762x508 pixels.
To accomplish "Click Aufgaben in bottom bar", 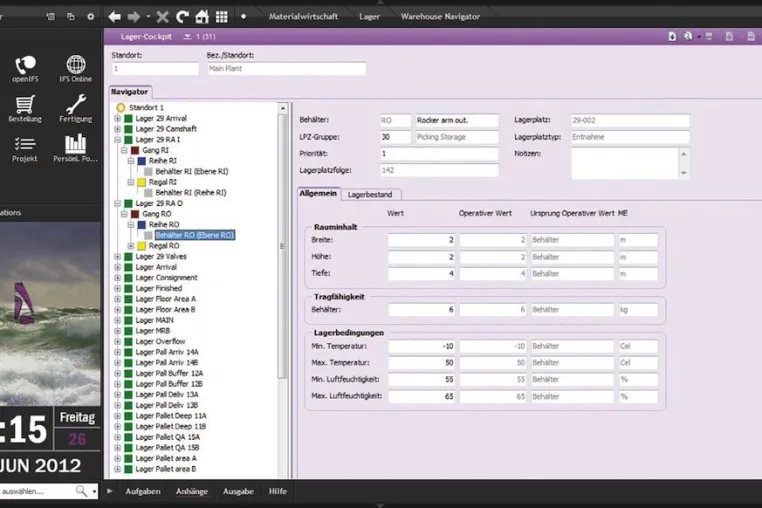I will point(143,491).
